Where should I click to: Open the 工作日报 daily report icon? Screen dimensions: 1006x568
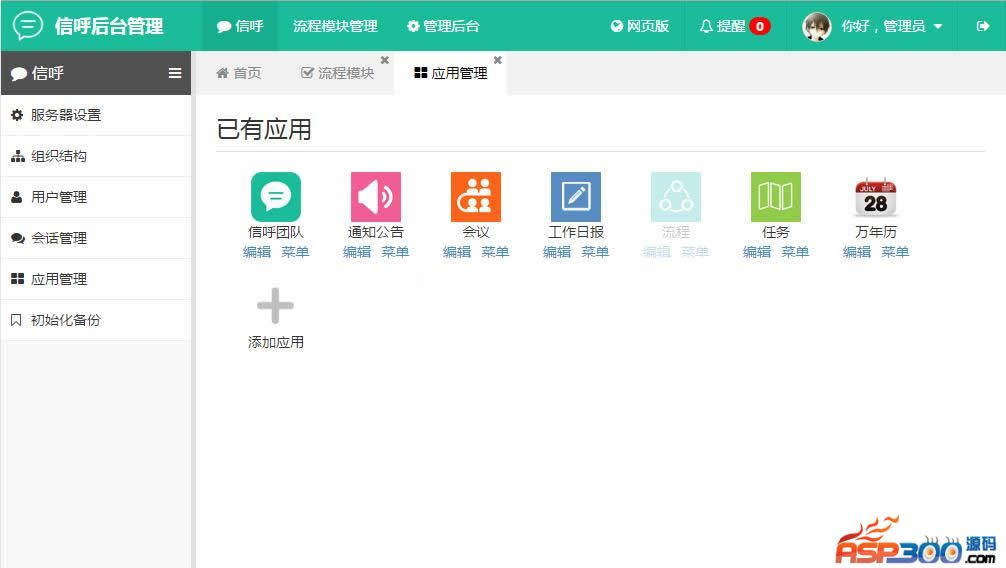point(576,196)
